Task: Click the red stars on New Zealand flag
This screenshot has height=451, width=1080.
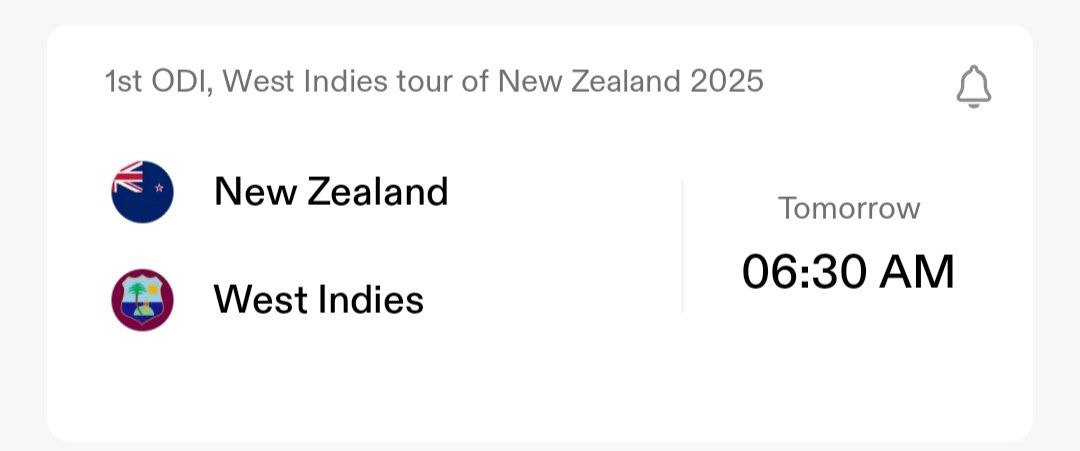Action: click(x=156, y=193)
